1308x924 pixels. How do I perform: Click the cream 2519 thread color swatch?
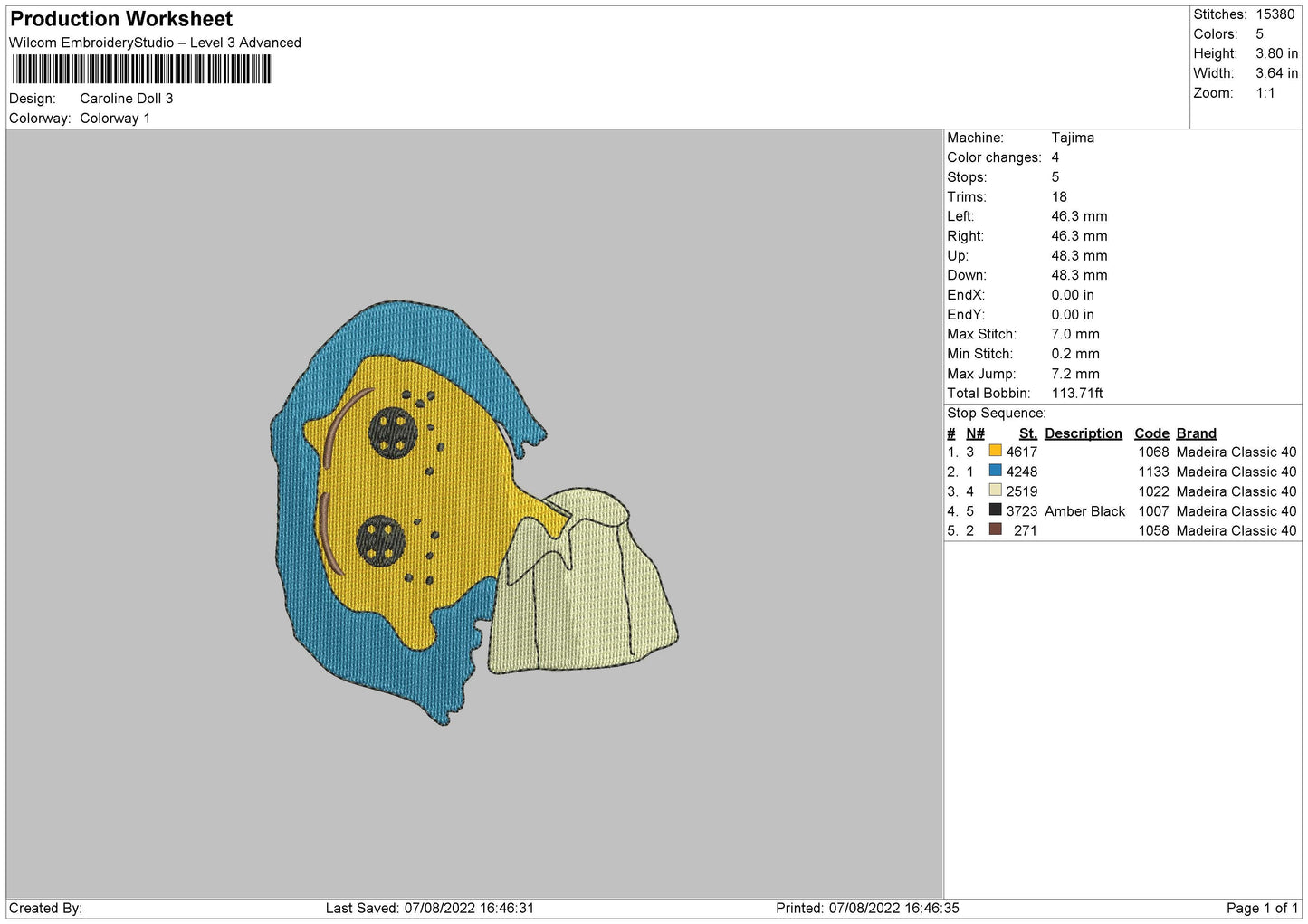click(x=995, y=491)
